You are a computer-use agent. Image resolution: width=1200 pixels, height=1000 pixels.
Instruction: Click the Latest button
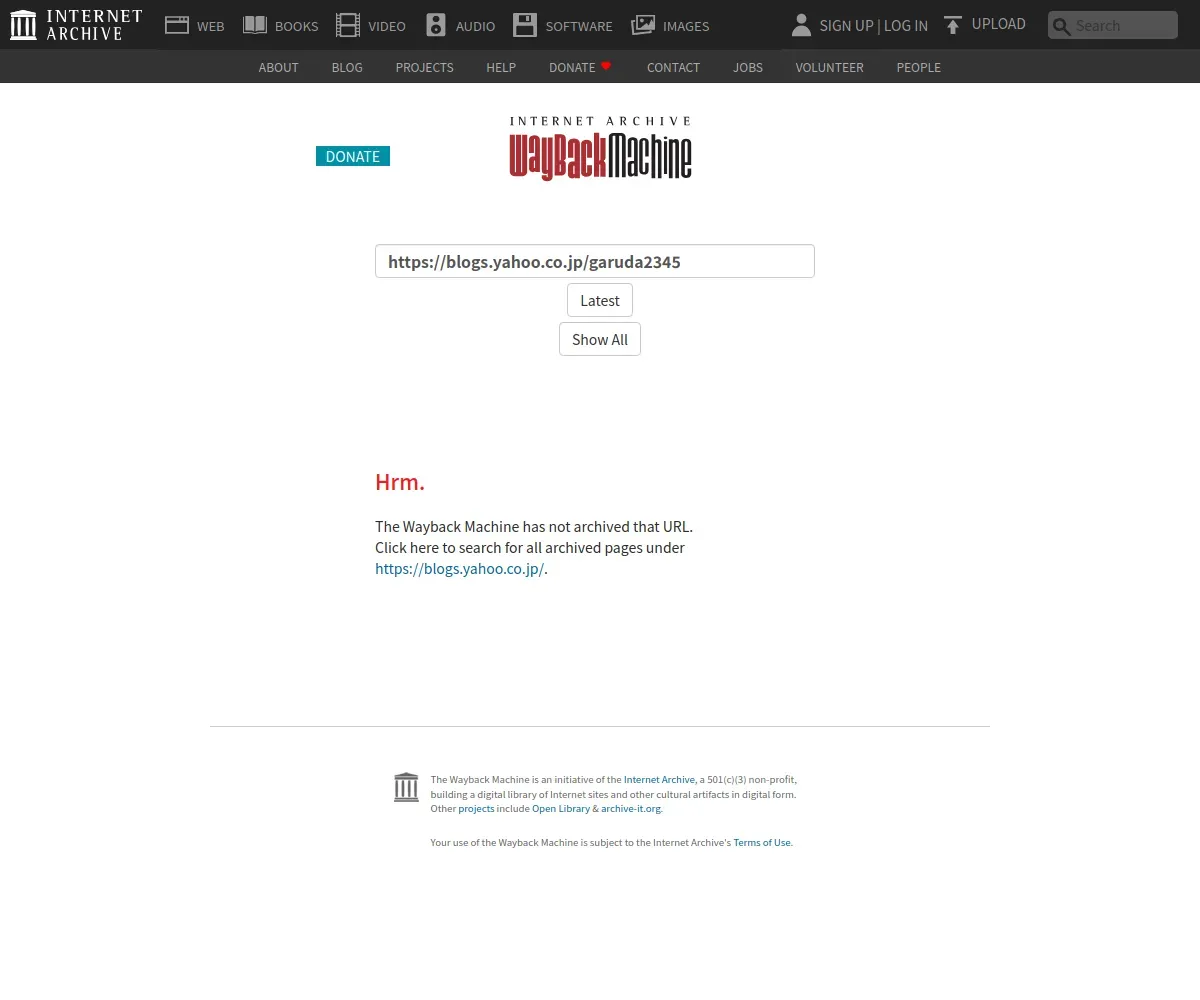[600, 300]
